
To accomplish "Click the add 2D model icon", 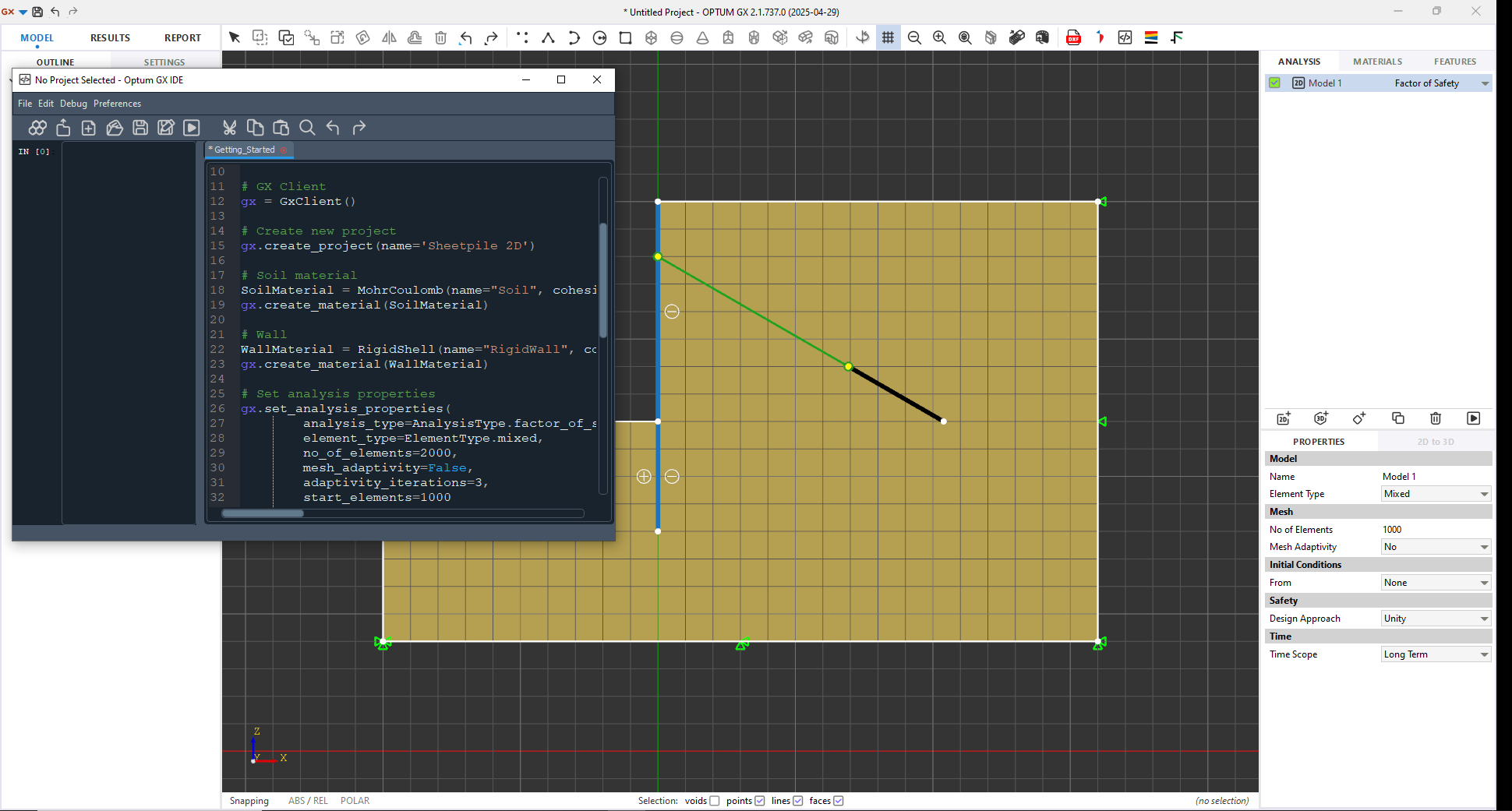I will click(x=1284, y=418).
